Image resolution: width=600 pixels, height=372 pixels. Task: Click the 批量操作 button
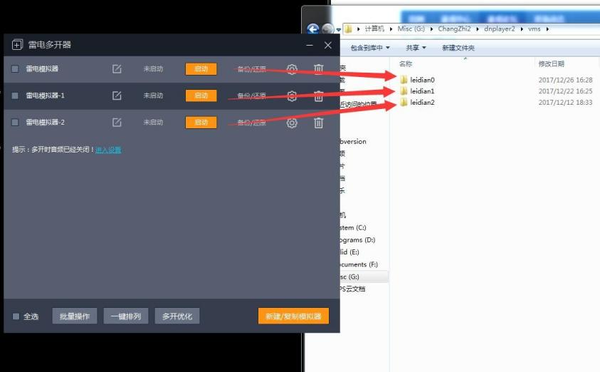[75, 316]
